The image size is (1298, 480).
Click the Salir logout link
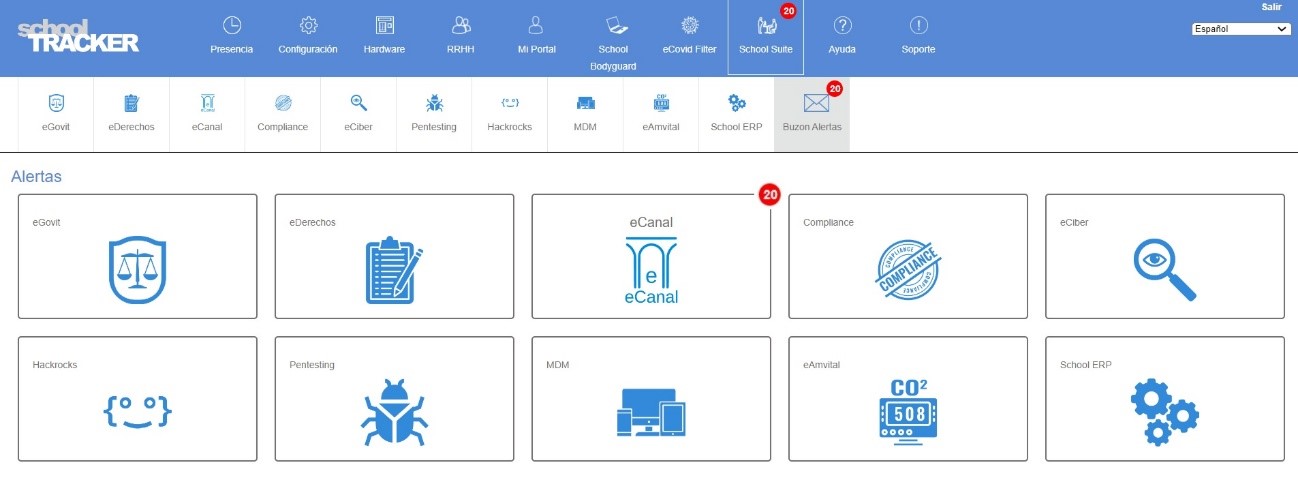coord(1271,7)
